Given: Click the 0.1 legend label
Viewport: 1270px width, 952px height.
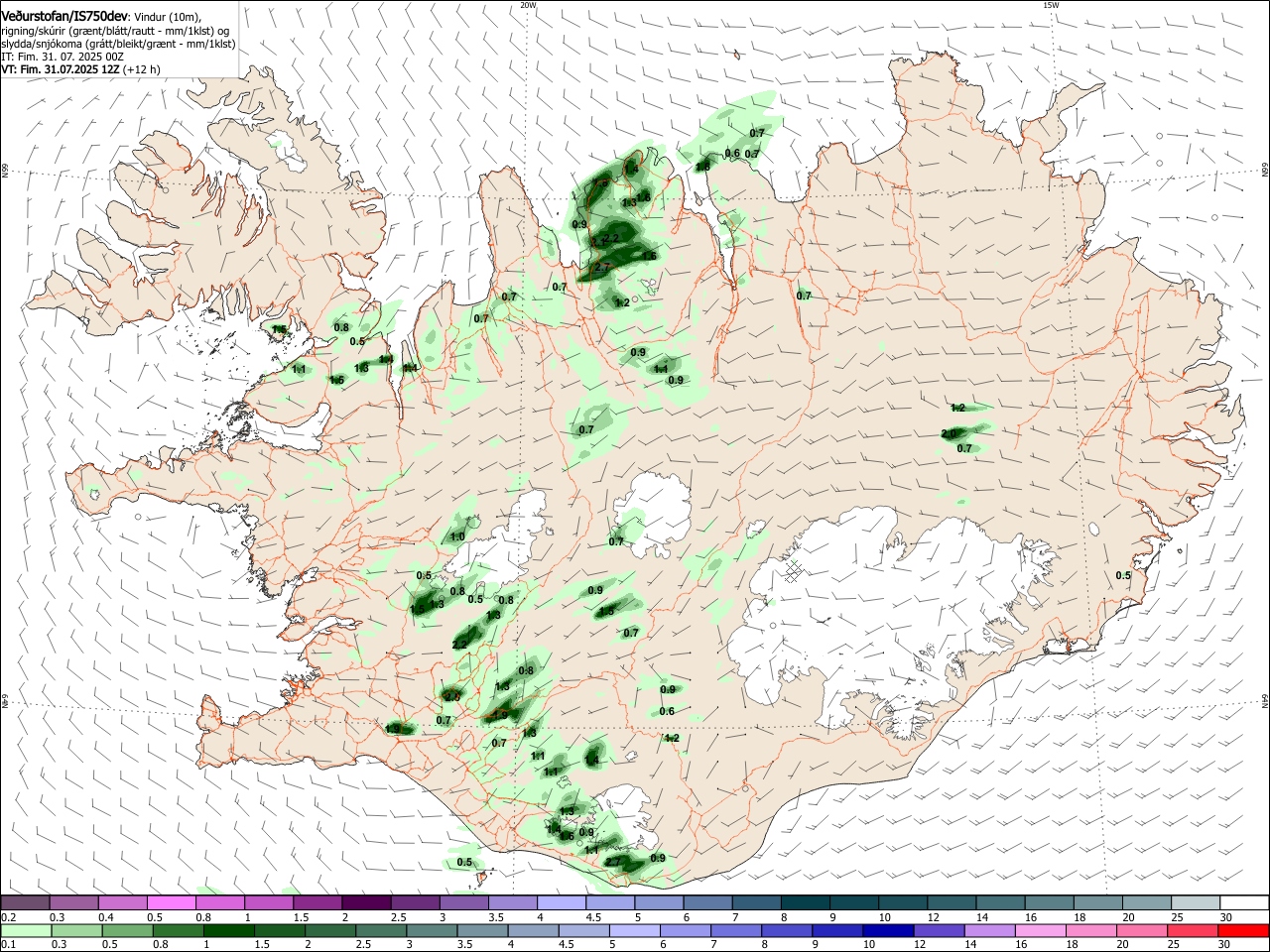Looking at the screenshot, I should 8,945.
